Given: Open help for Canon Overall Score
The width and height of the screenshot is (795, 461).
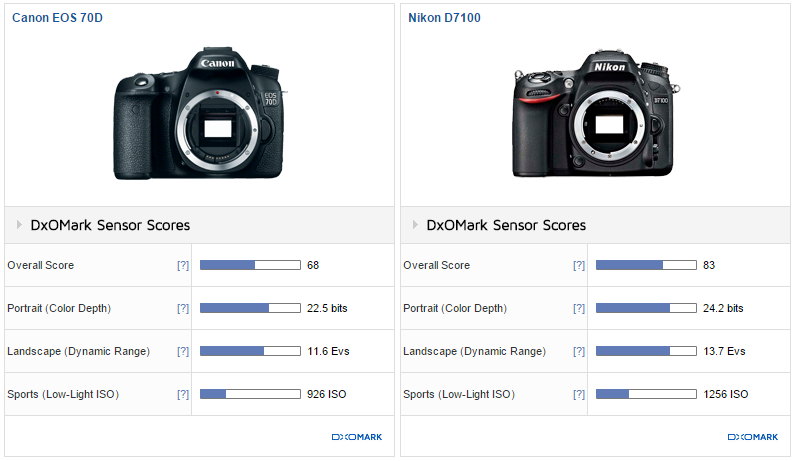Looking at the screenshot, I should tap(183, 265).
